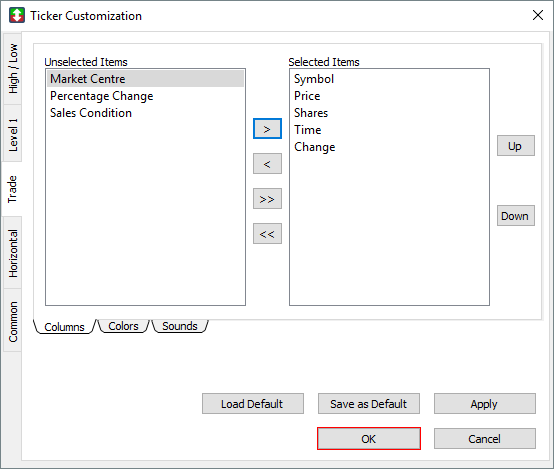Open the Horizontal side tab
Image resolution: width=554 pixels, height=469 pixels.
click(x=13, y=253)
